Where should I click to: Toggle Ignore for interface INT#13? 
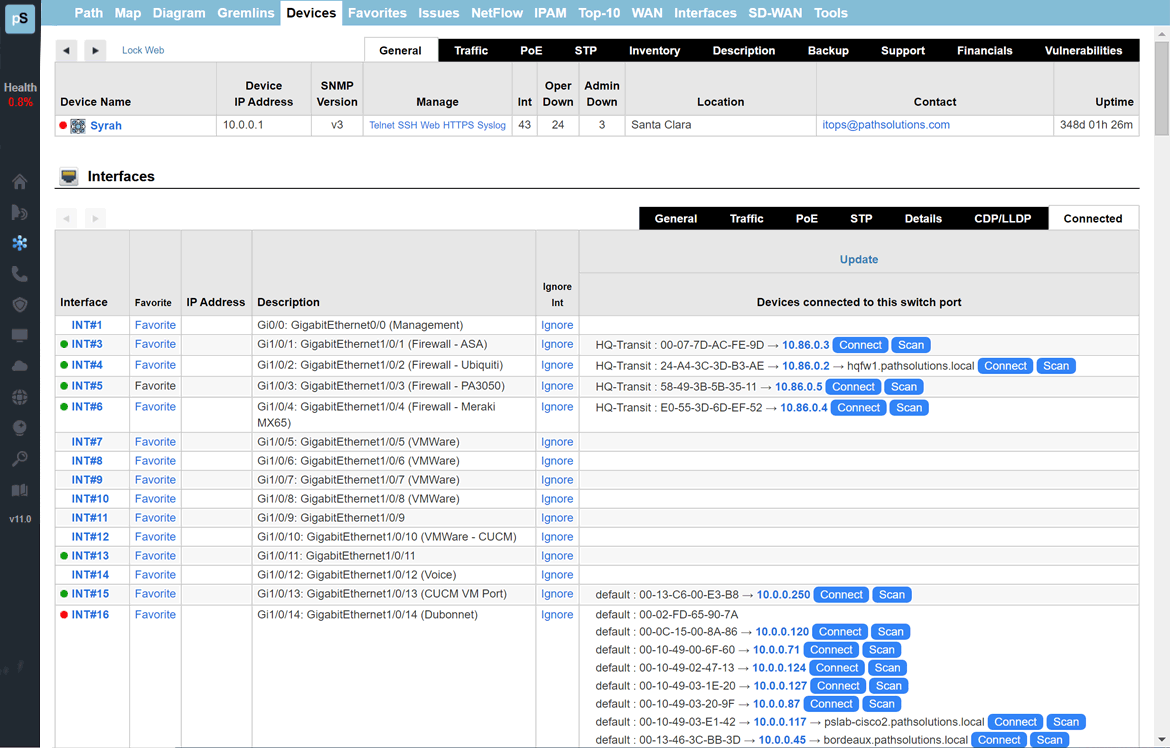(x=557, y=556)
